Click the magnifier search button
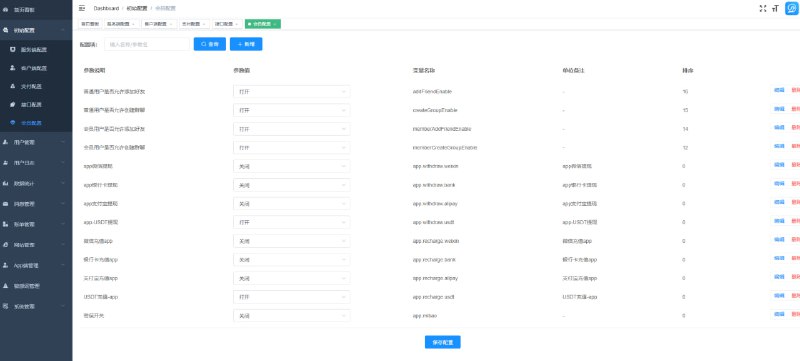This screenshot has height=361, width=800. click(210, 44)
